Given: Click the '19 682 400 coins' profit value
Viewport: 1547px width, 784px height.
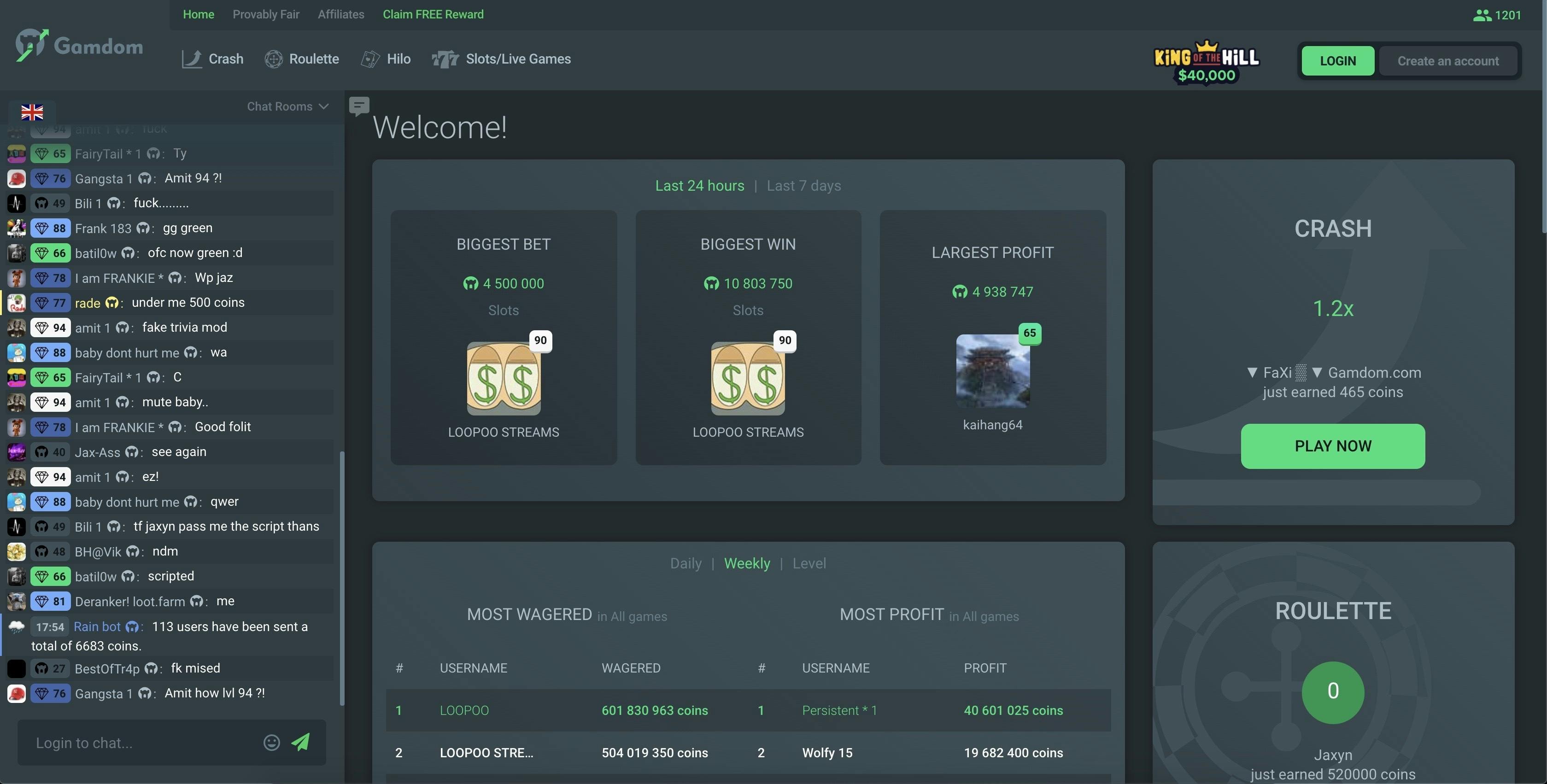Looking at the screenshot, I should 1013,753.
